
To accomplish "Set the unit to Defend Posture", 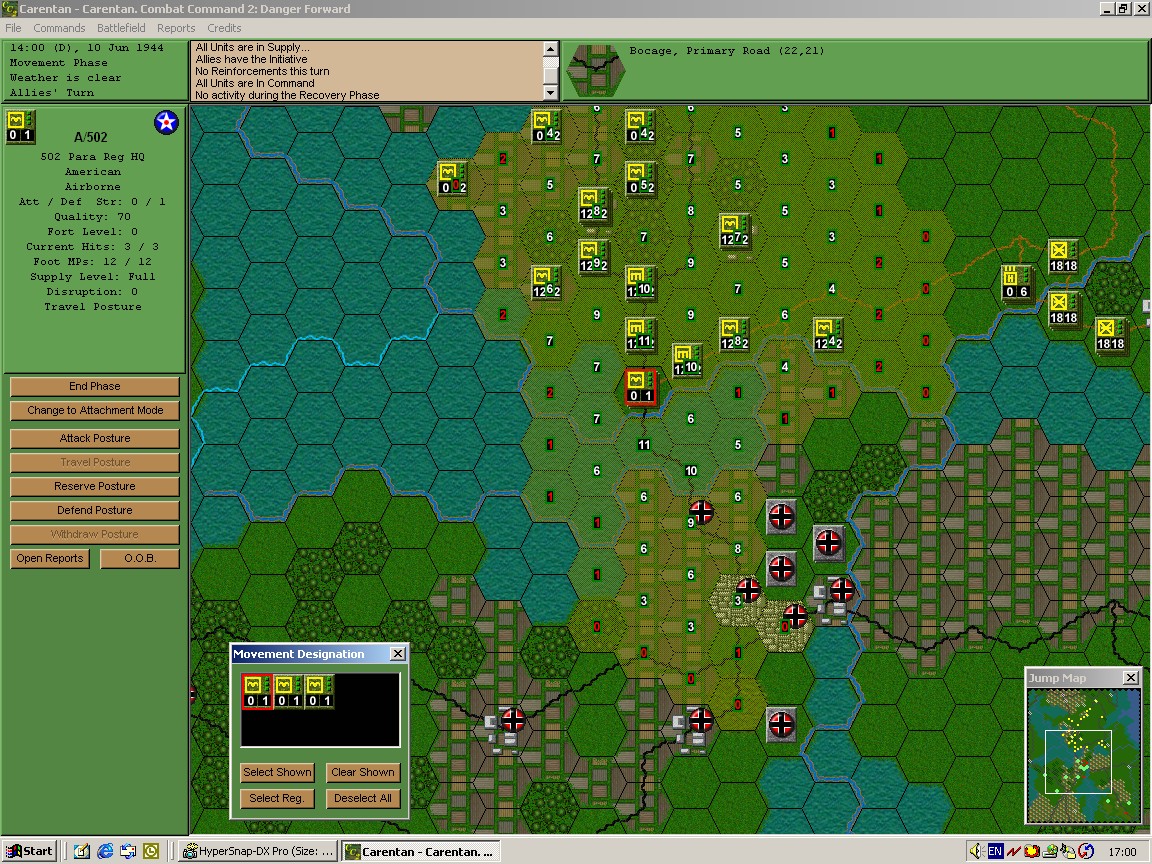I will [95, 511].
